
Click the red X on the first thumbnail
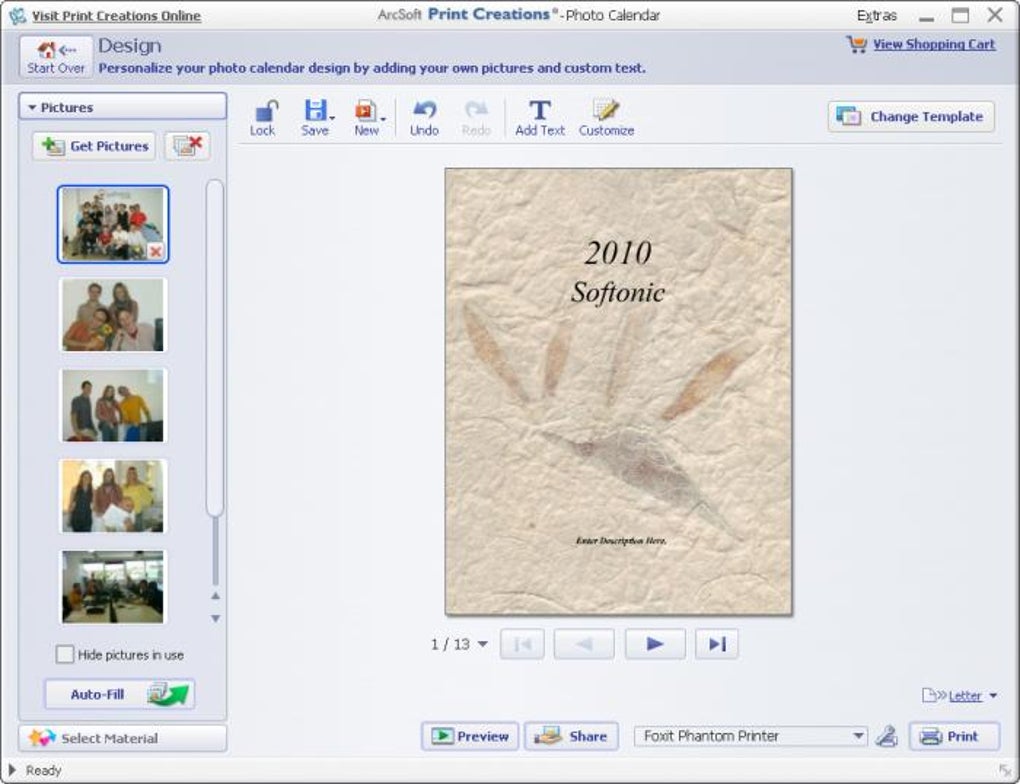[x=155, y=251]
